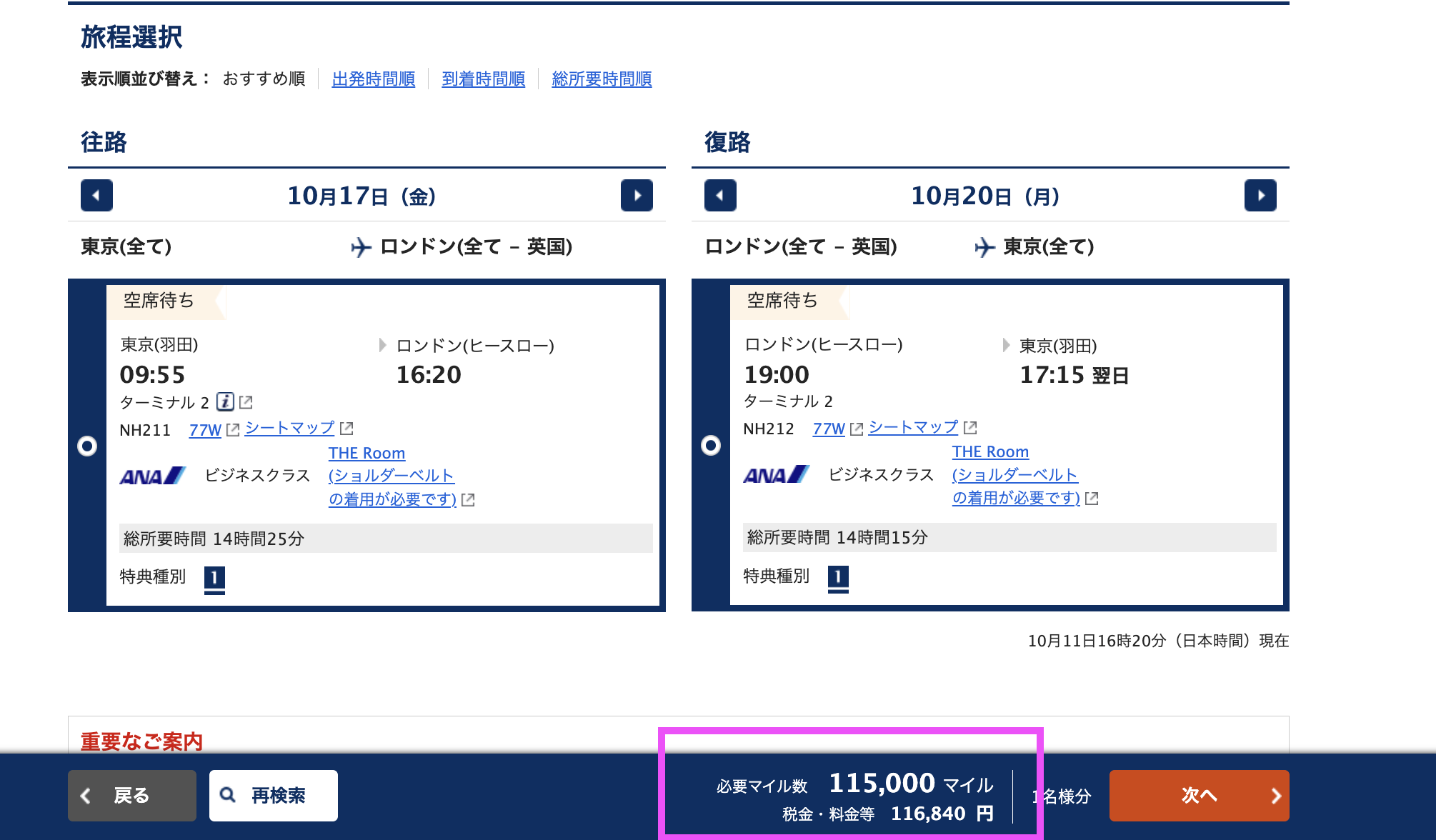
Task: Click award type 1 icon on outbound flight
Action: [214, 578]
